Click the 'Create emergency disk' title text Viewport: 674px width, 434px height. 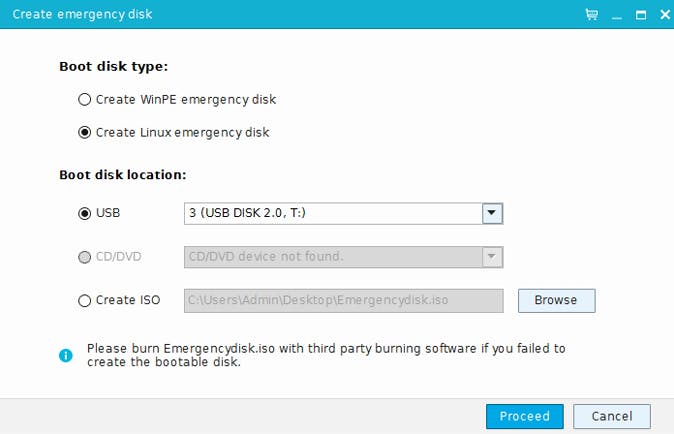pos(82,15)
